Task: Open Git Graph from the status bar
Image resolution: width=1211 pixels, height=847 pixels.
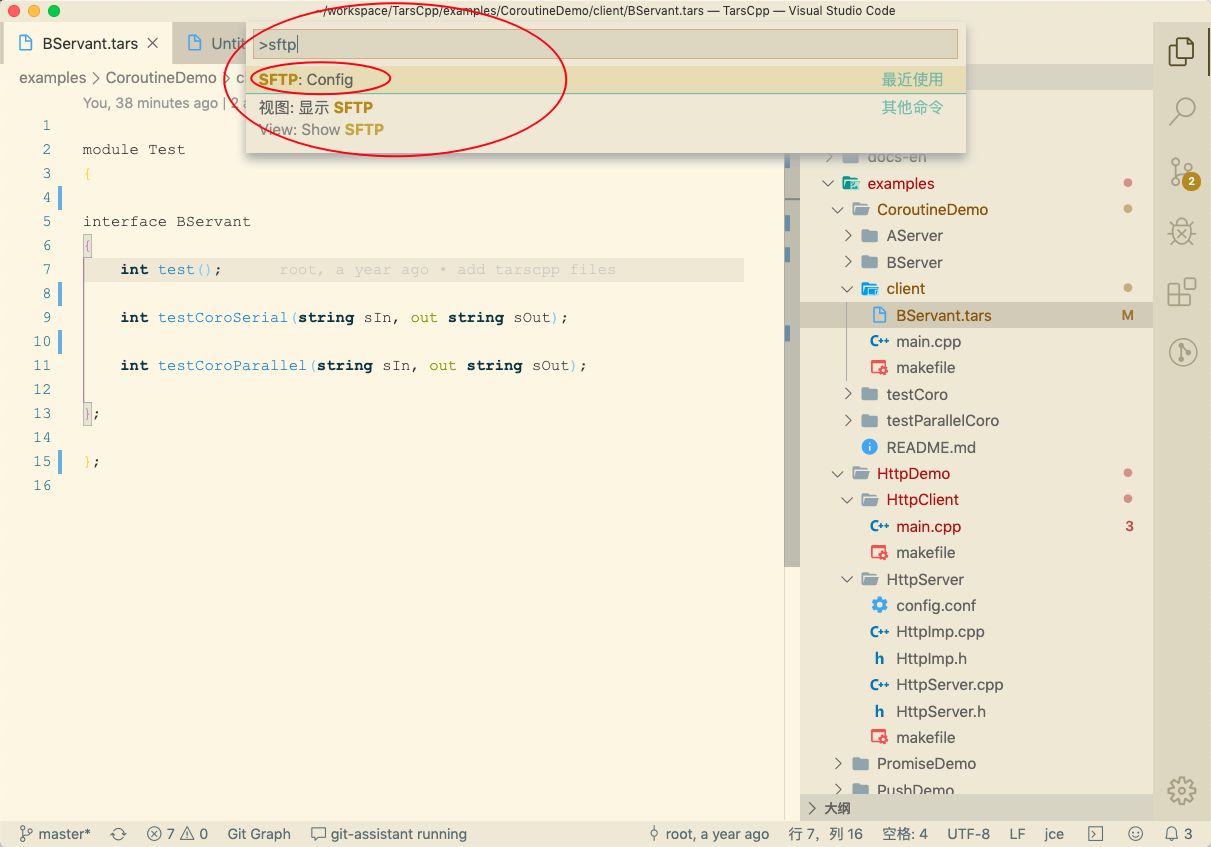Action: pos(258,833)
